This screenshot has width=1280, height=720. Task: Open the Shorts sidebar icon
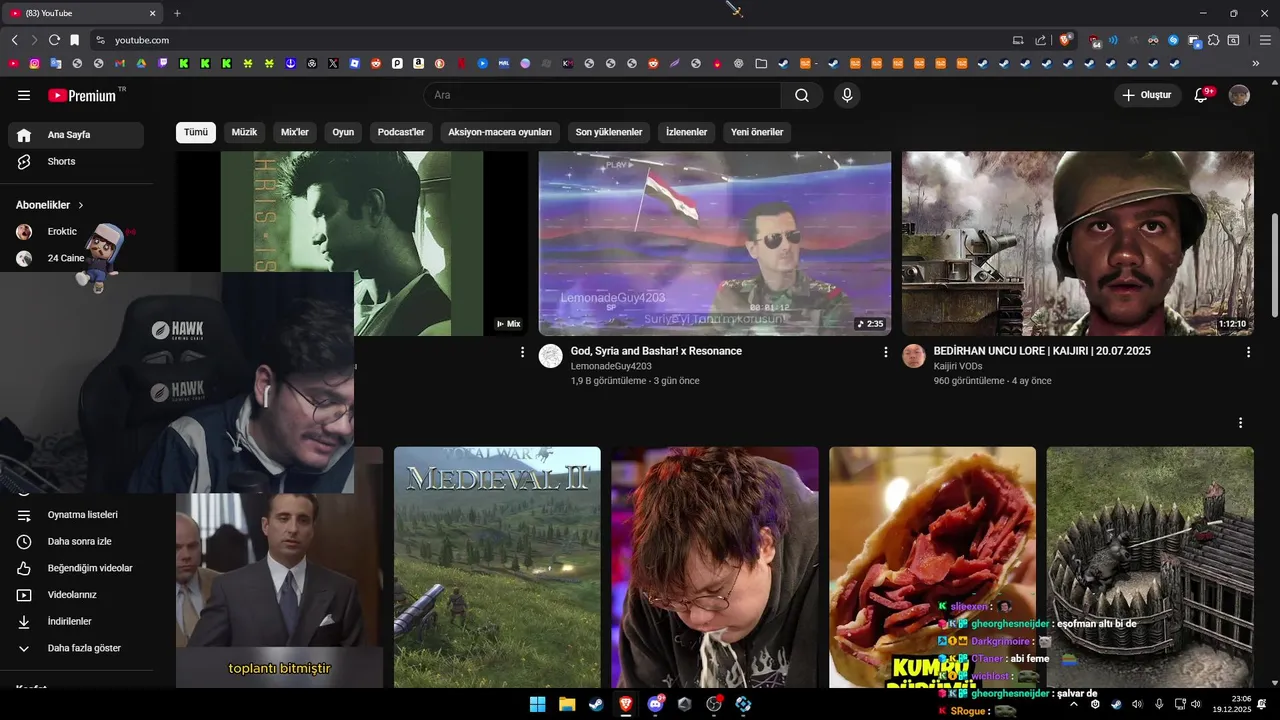point(24,161)
